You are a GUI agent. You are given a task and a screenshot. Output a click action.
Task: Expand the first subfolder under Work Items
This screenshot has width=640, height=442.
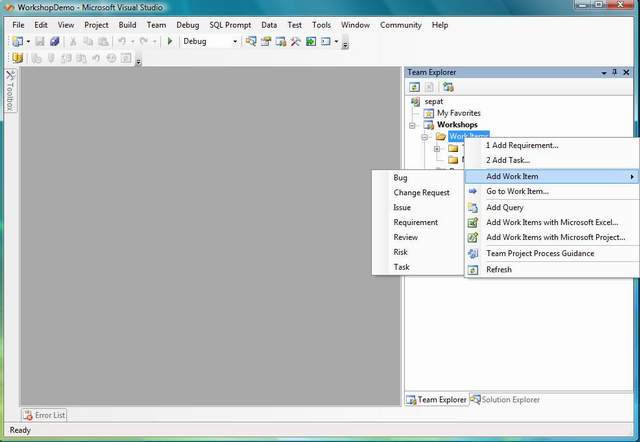[437, 149]
